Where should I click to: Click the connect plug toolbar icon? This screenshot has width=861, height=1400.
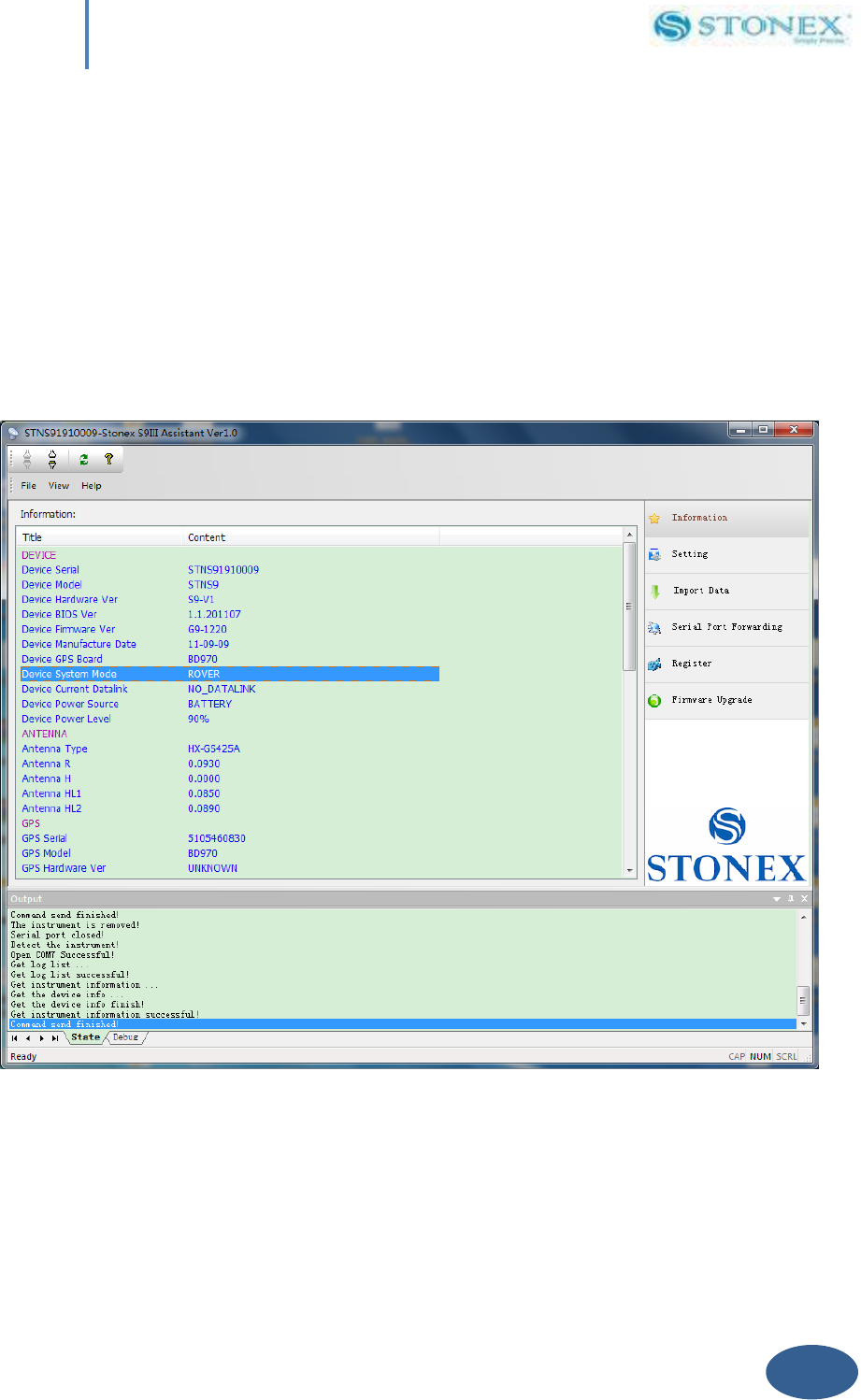pyautogui.click(x=28, y=459)
